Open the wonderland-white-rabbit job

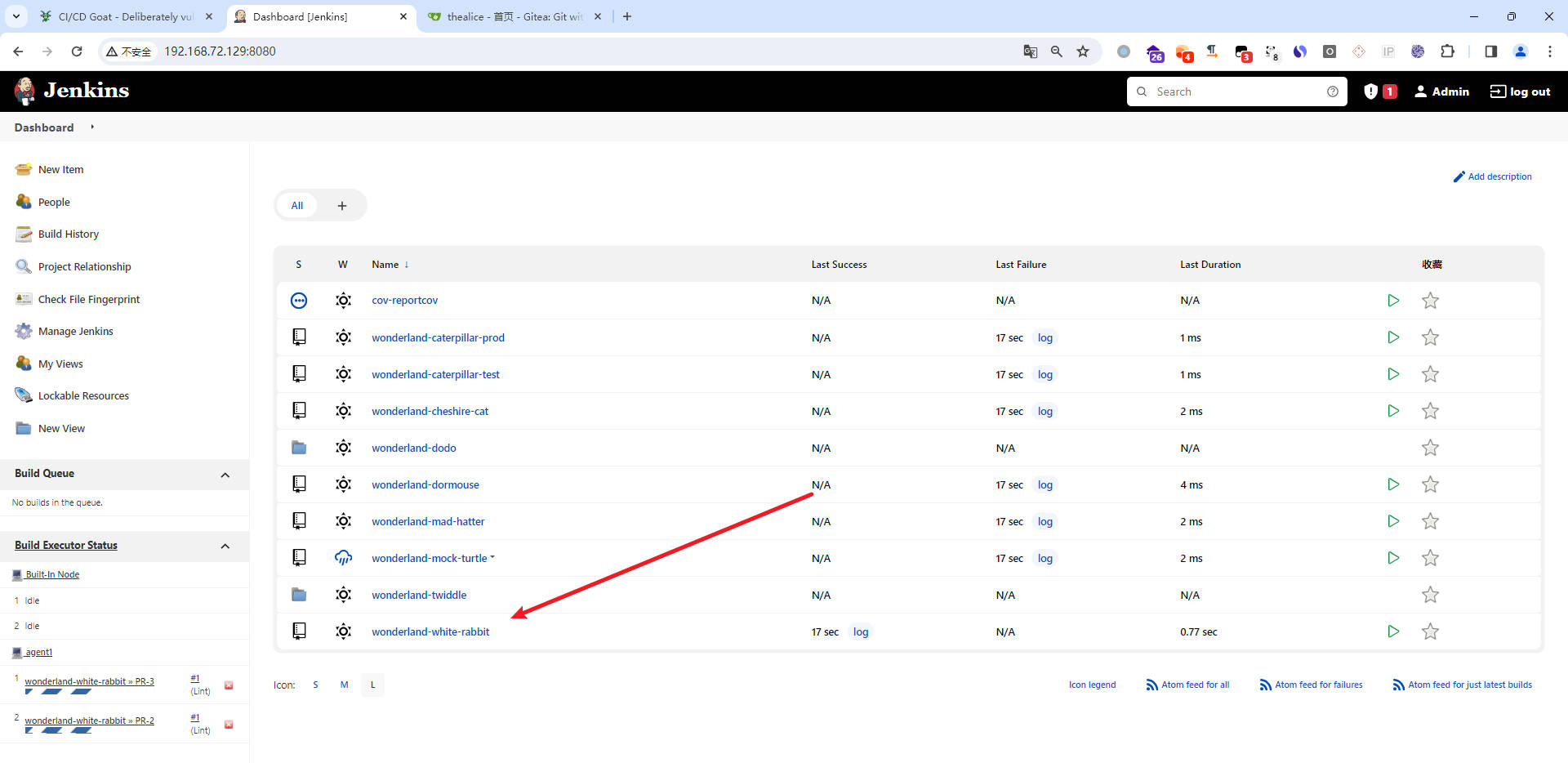tap(430, 631)
